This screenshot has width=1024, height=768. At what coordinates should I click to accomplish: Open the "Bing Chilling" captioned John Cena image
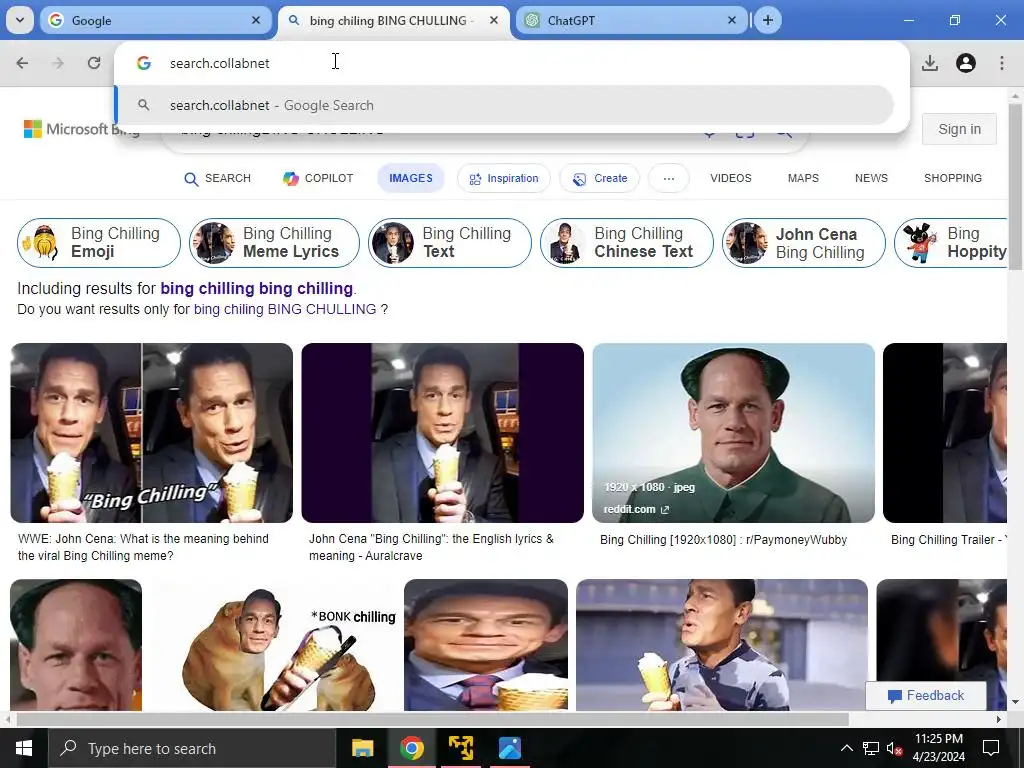tap(152, 433)
